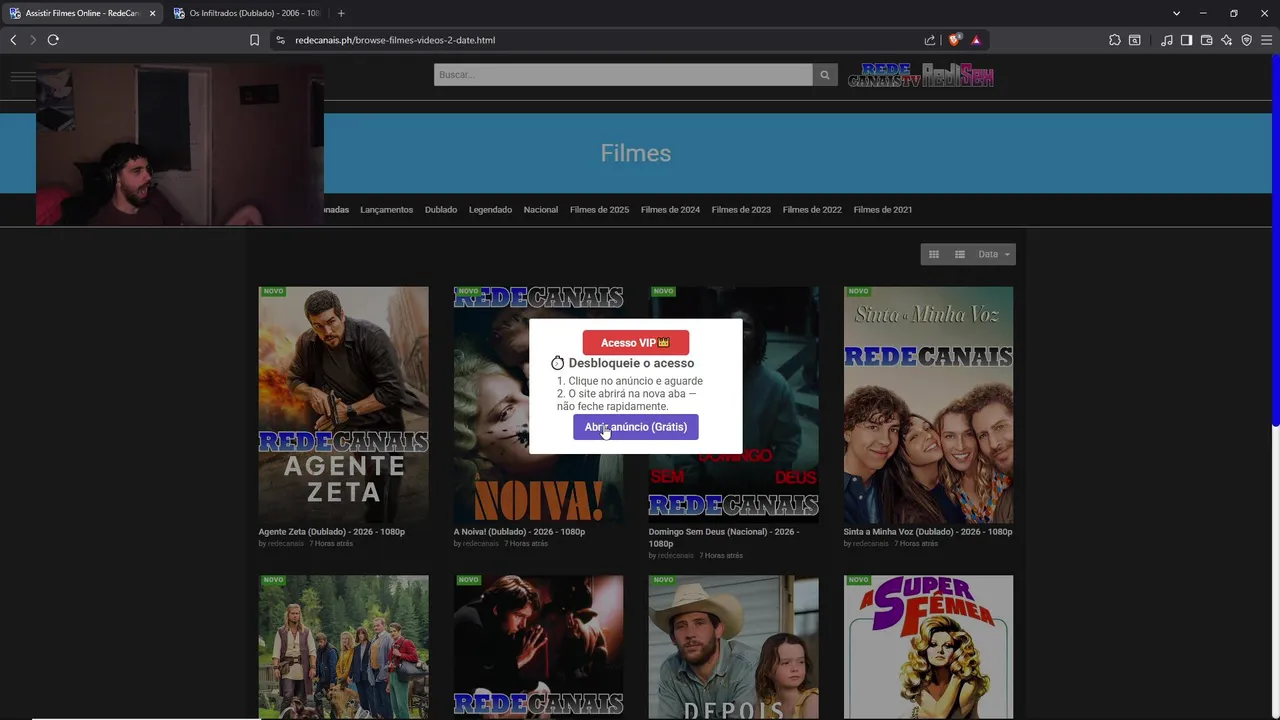Open the Leo AI sparkle icon

tap(1226, 40)
